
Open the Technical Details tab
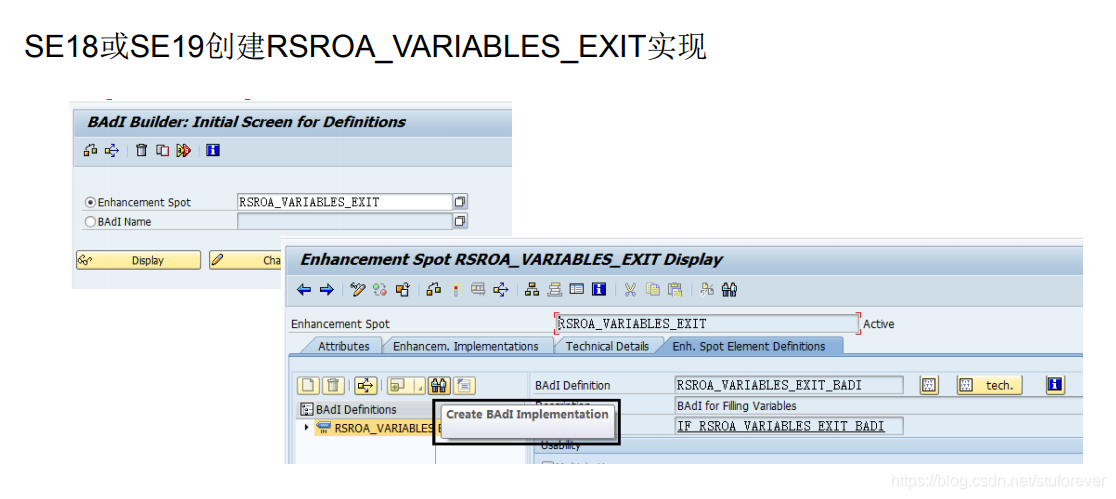[x=607, y=346]
